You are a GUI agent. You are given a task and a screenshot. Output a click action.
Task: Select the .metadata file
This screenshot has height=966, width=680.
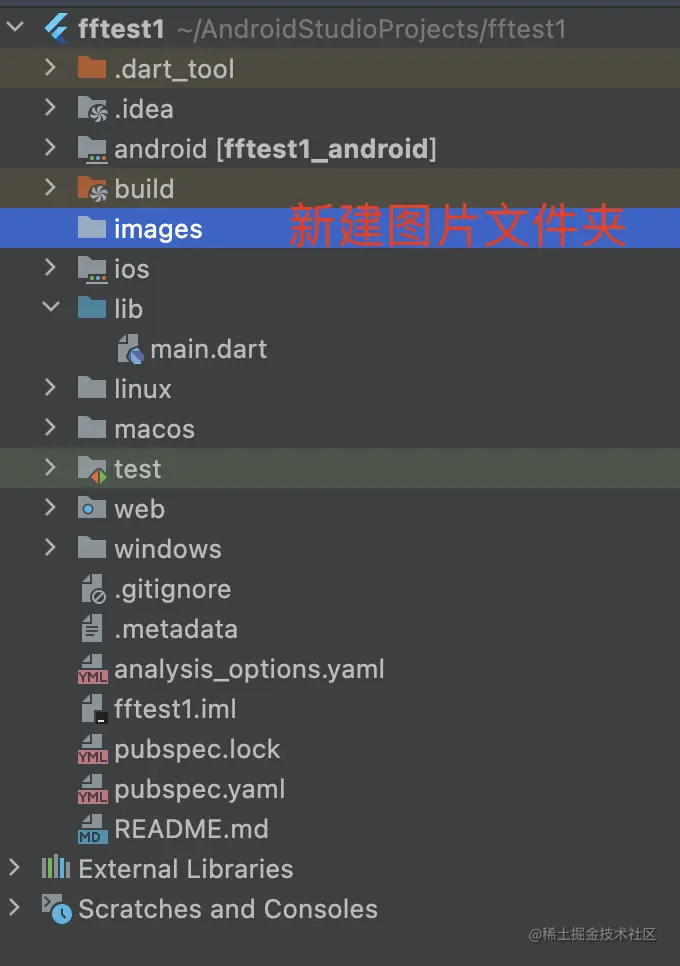[176, 629]
